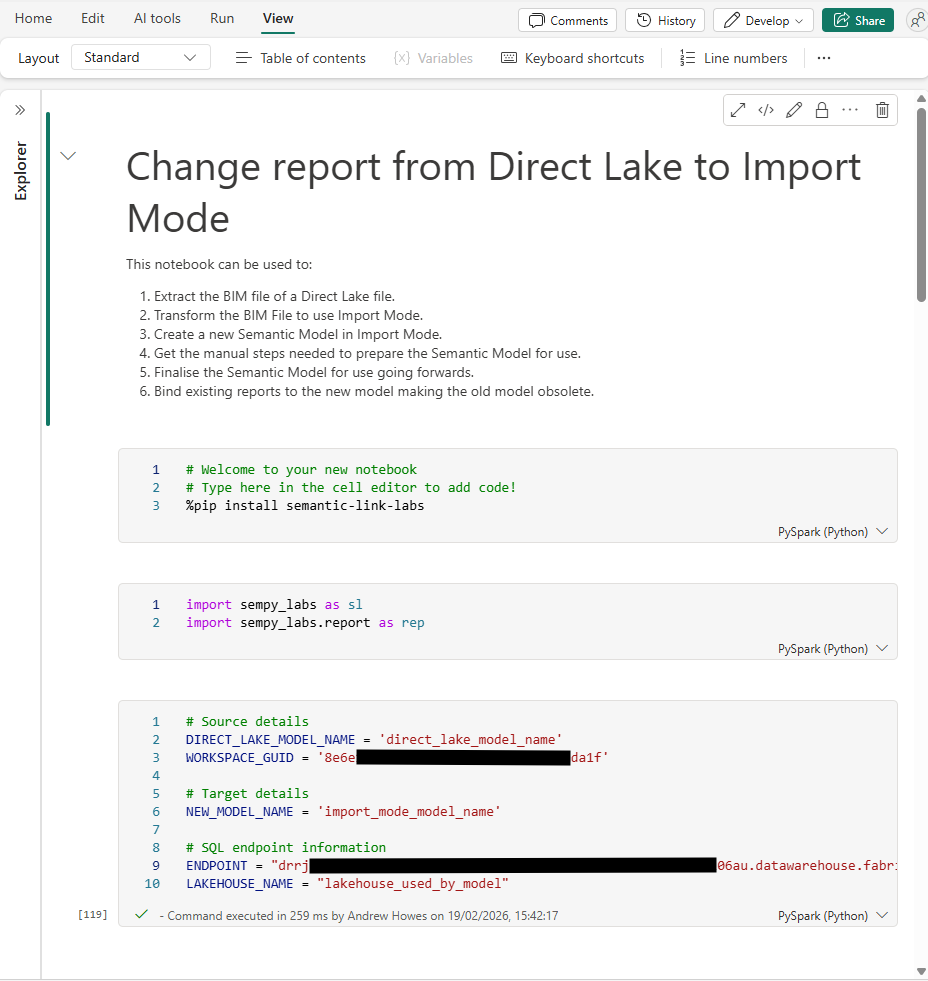Switch to the View menu
Screen dimensions: 928x981
(x=277, y=18)
